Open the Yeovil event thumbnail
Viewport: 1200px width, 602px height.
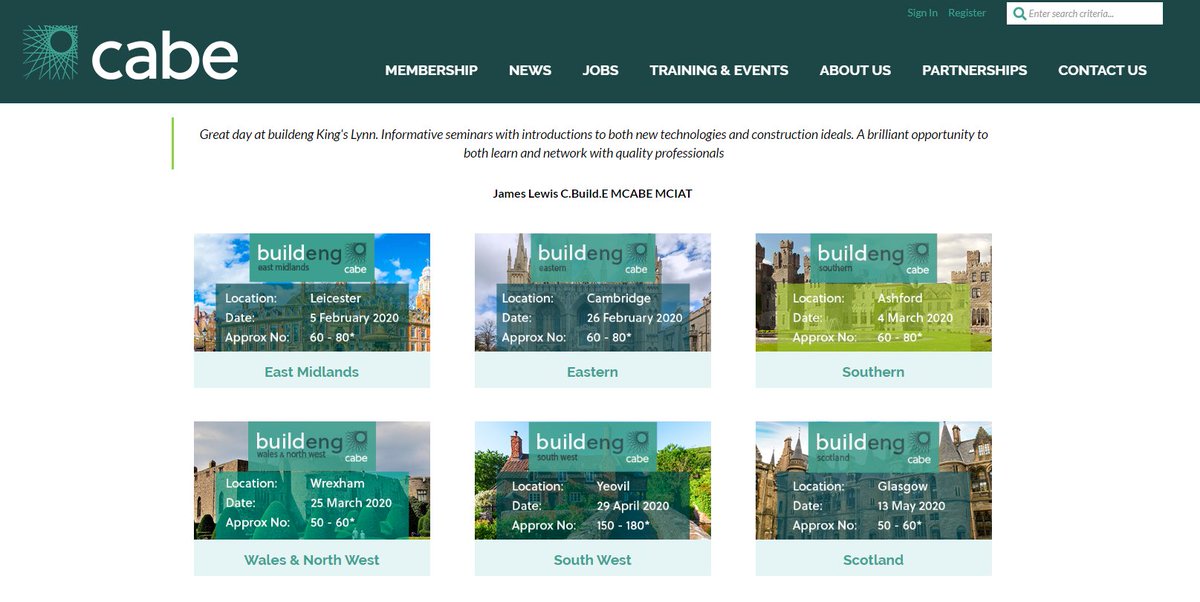pyautogui.click(x=593, y=480)
